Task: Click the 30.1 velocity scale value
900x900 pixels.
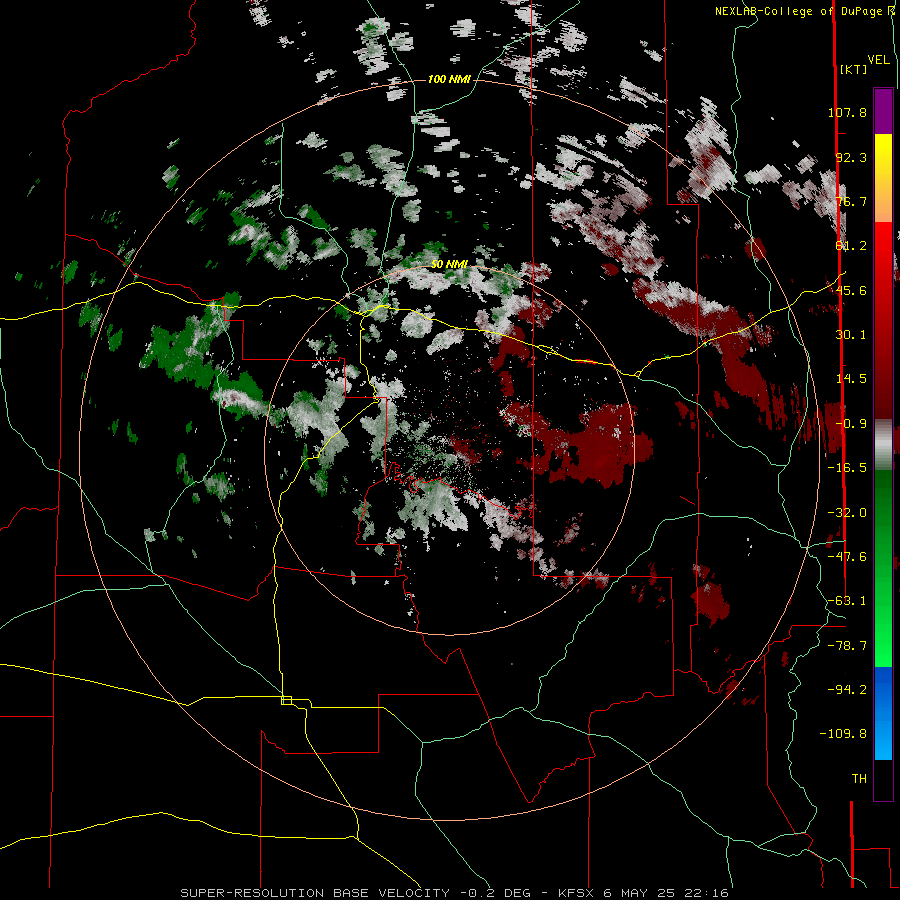Action: tap(851, 335)
